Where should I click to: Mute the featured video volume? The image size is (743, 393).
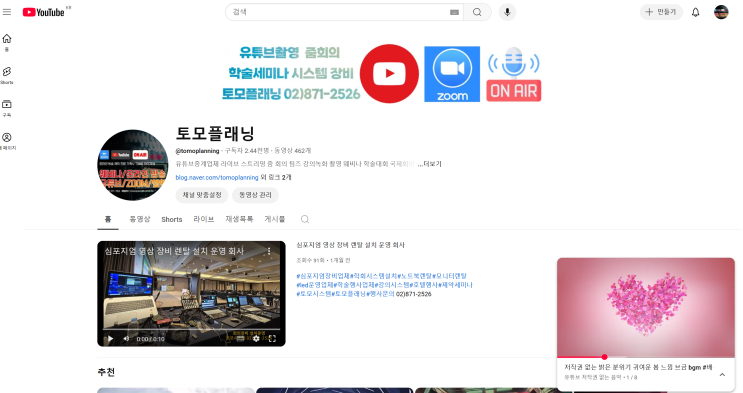pos(126,338)
